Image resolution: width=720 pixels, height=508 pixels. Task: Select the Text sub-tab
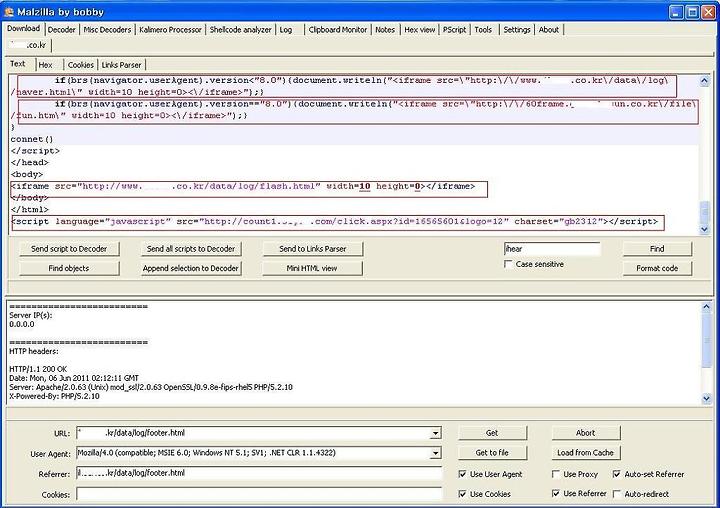click(18, 64)
